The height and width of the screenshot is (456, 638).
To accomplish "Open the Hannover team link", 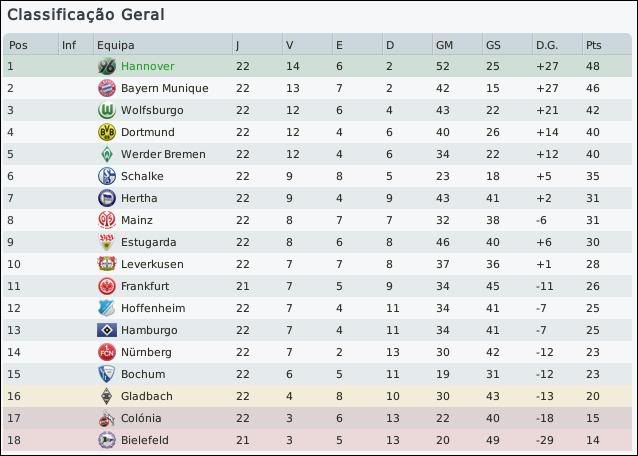I will click(x=148, y=66).
